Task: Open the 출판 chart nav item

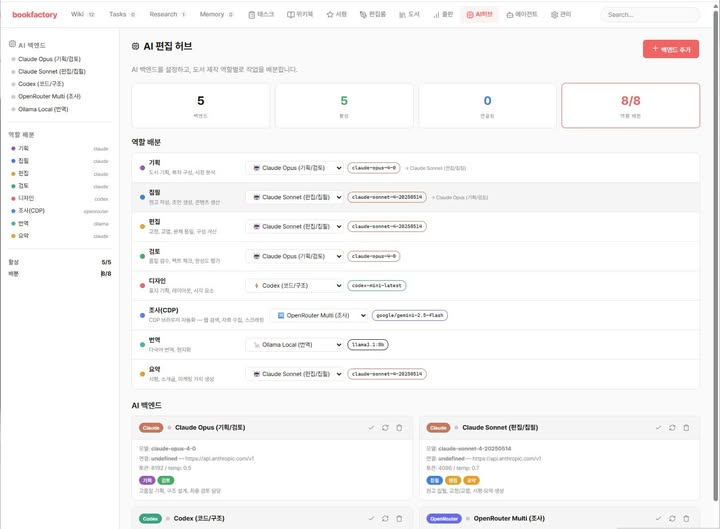Action: [x=443, y=15]
